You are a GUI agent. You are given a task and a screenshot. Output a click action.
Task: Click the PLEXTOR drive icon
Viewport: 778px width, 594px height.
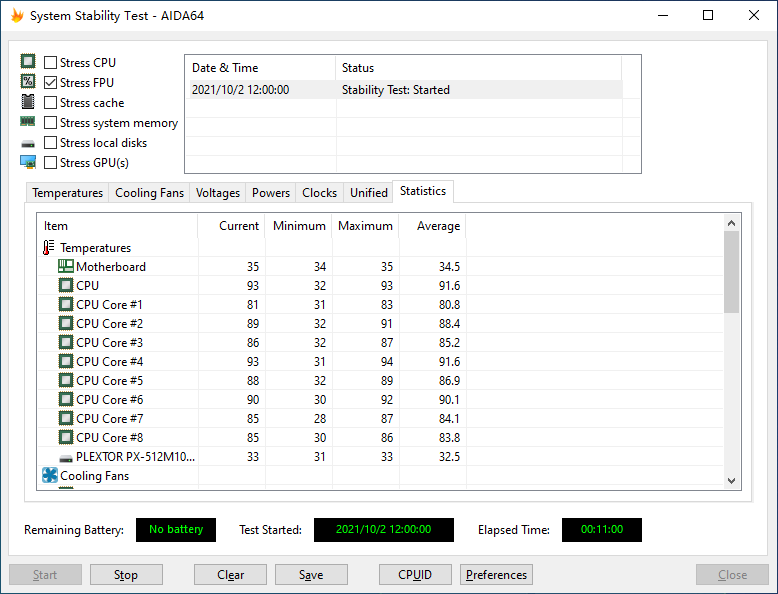65,458
